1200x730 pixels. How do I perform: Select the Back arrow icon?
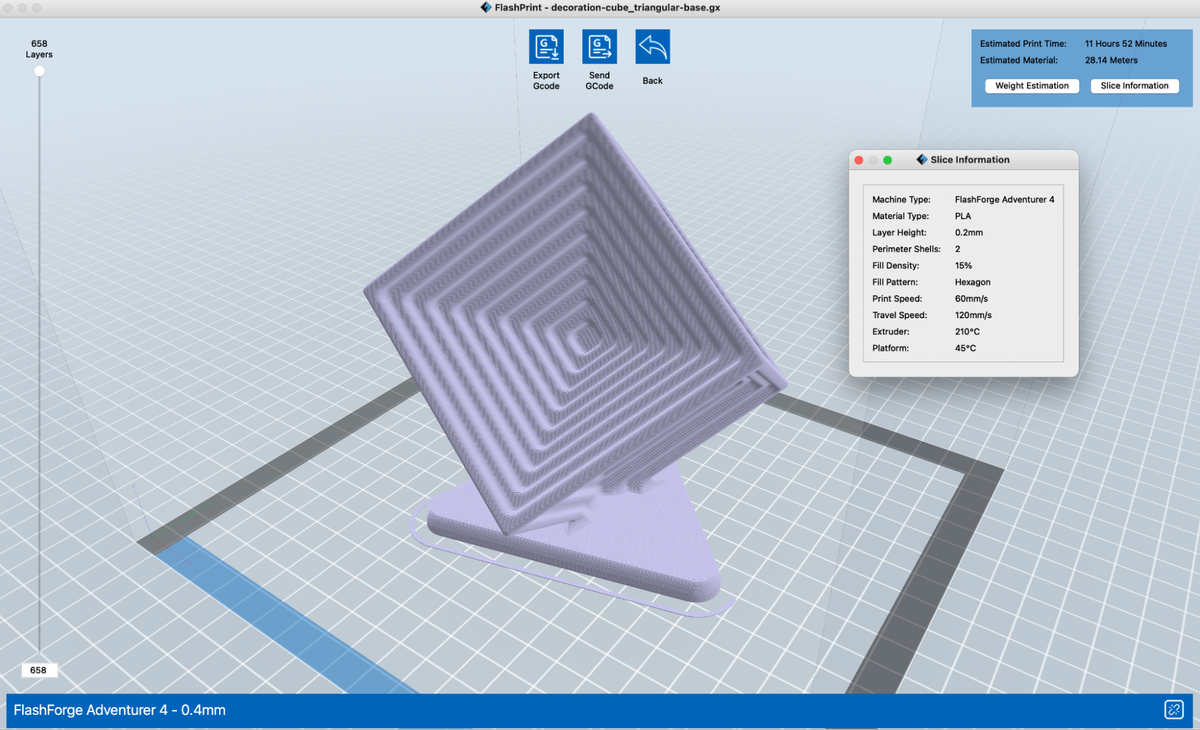pyautogui.click(x=652, y=44)
